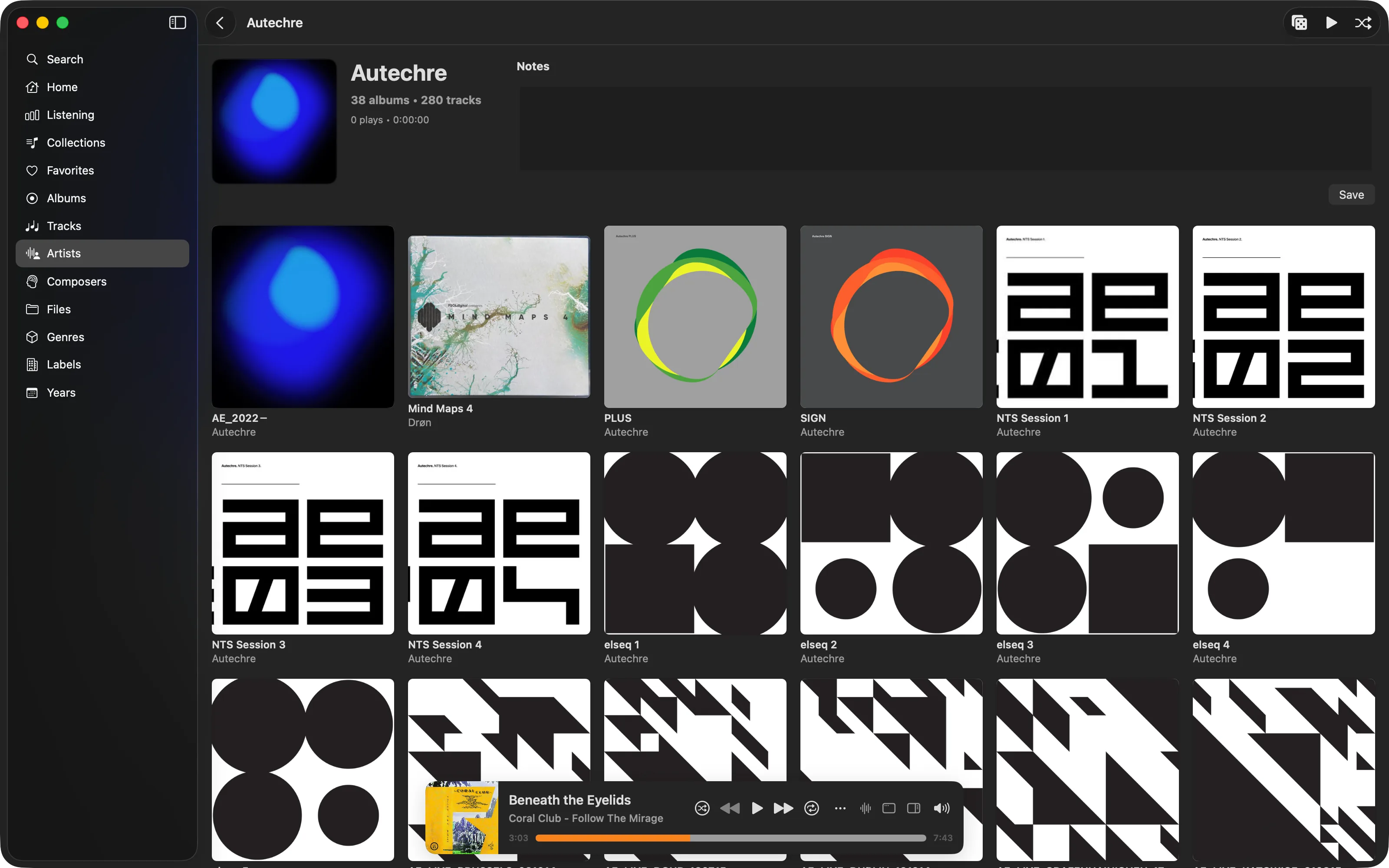Click the random album dice icon
The height and width of the screenshot is (868, 1389).
tap(1300, 23)
